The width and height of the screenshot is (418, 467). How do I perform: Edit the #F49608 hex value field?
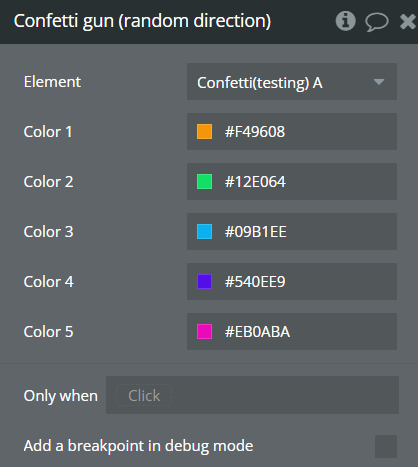292,132
